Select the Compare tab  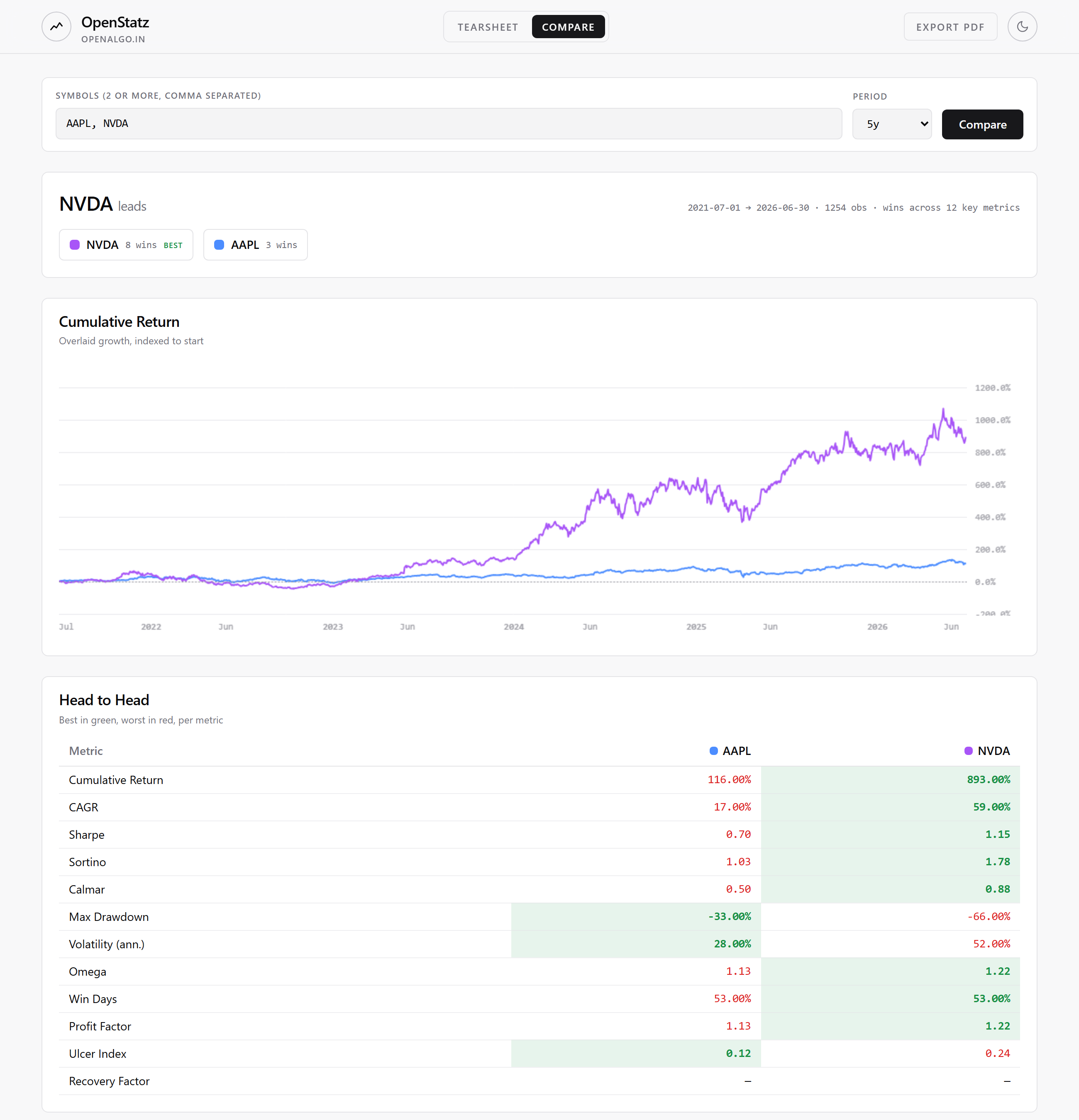pyautogui.click(x=568, y=27)
